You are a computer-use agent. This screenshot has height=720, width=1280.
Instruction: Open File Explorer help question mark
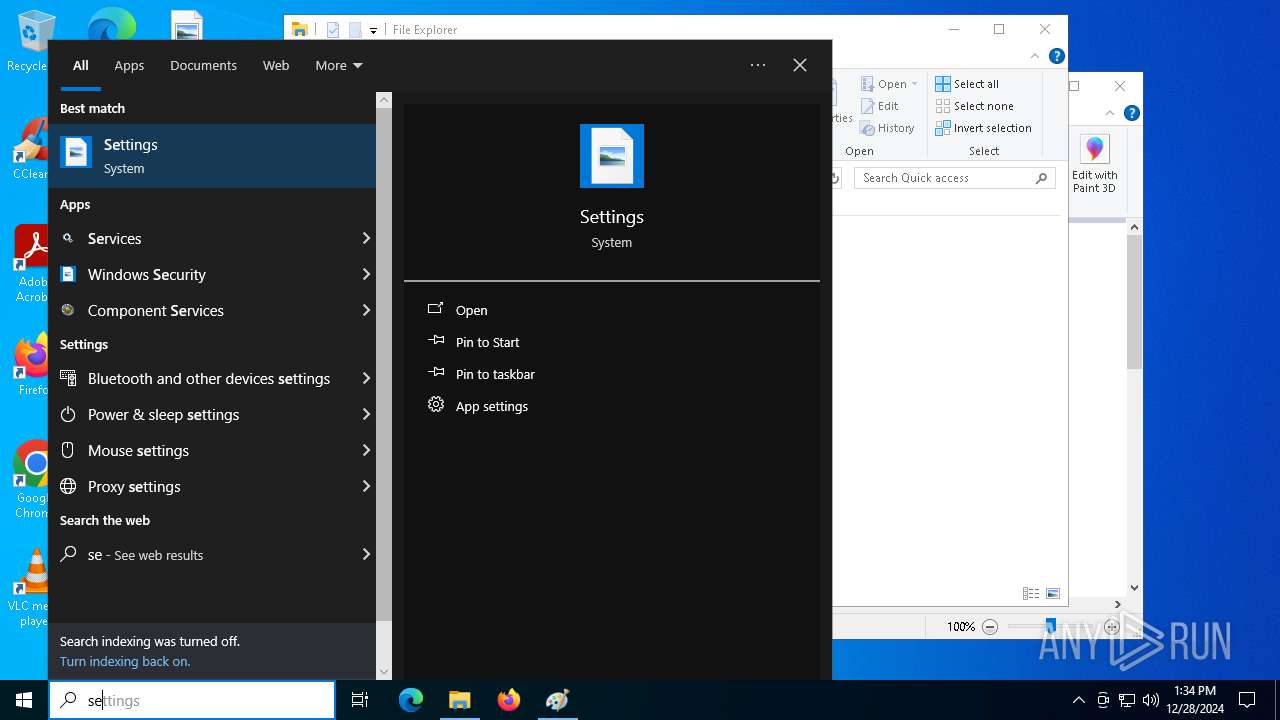click(1057, 57)
